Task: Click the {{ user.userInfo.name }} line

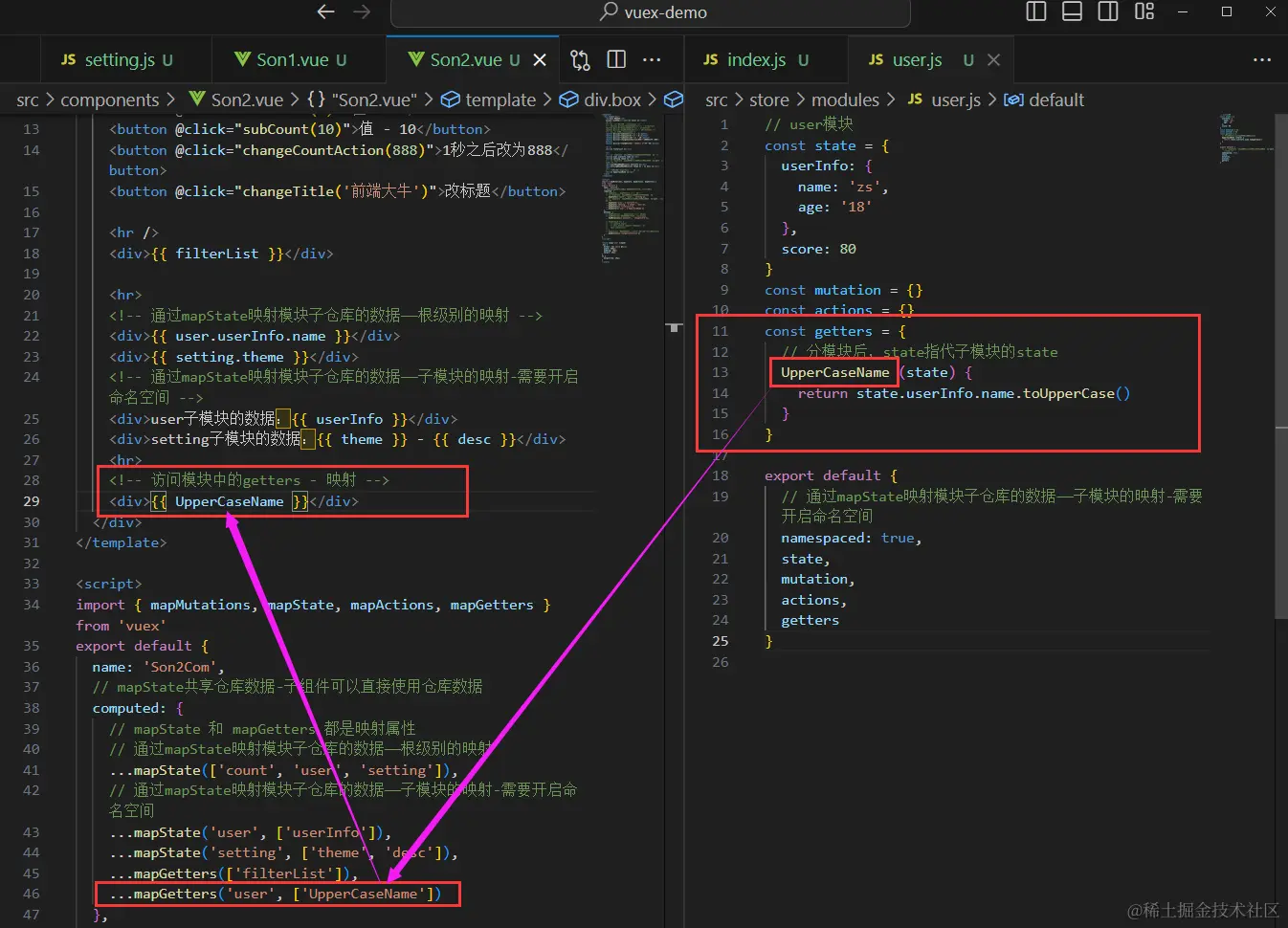Action: pos(255,336)
